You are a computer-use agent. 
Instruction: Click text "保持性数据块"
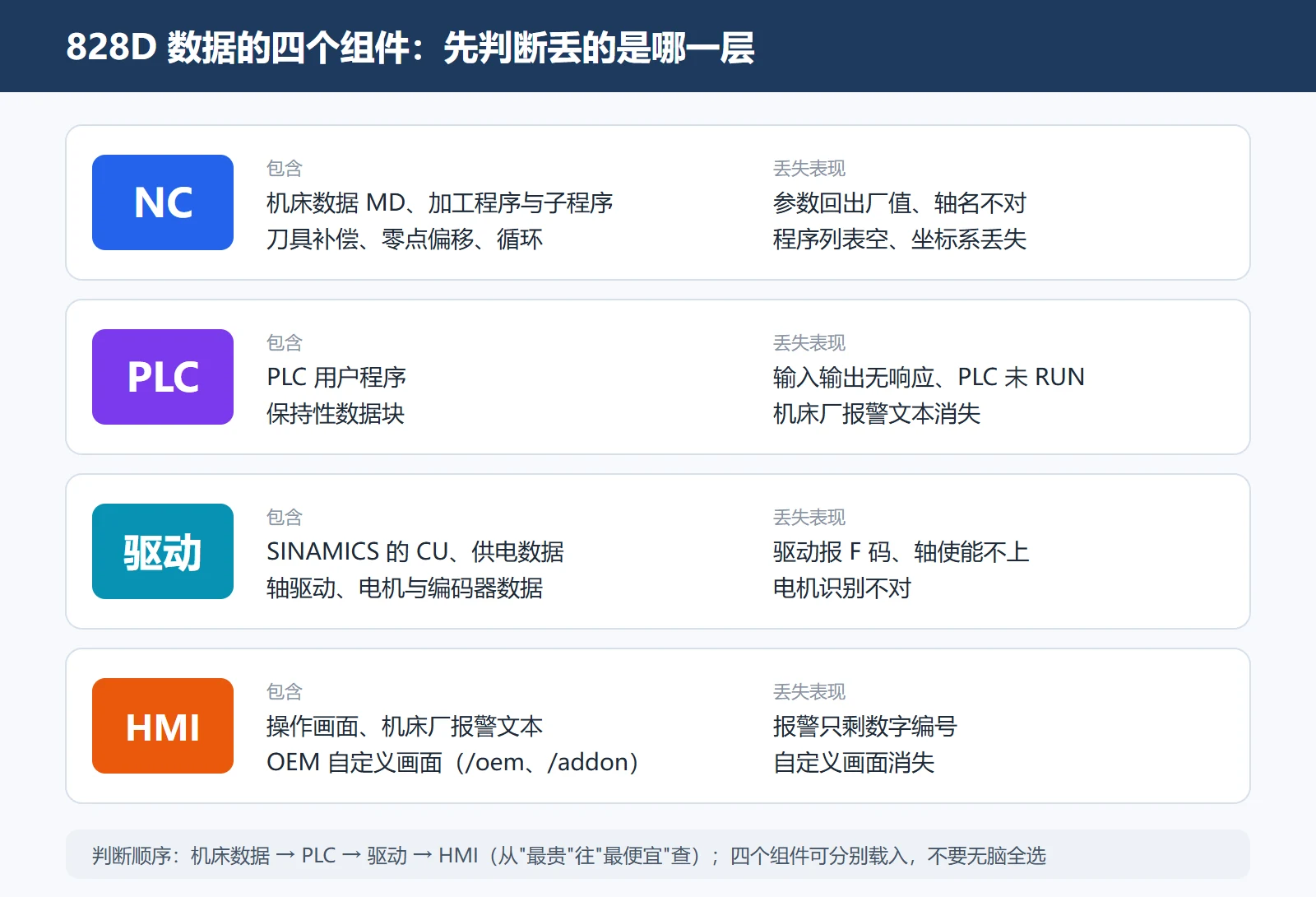pos(336,413)
